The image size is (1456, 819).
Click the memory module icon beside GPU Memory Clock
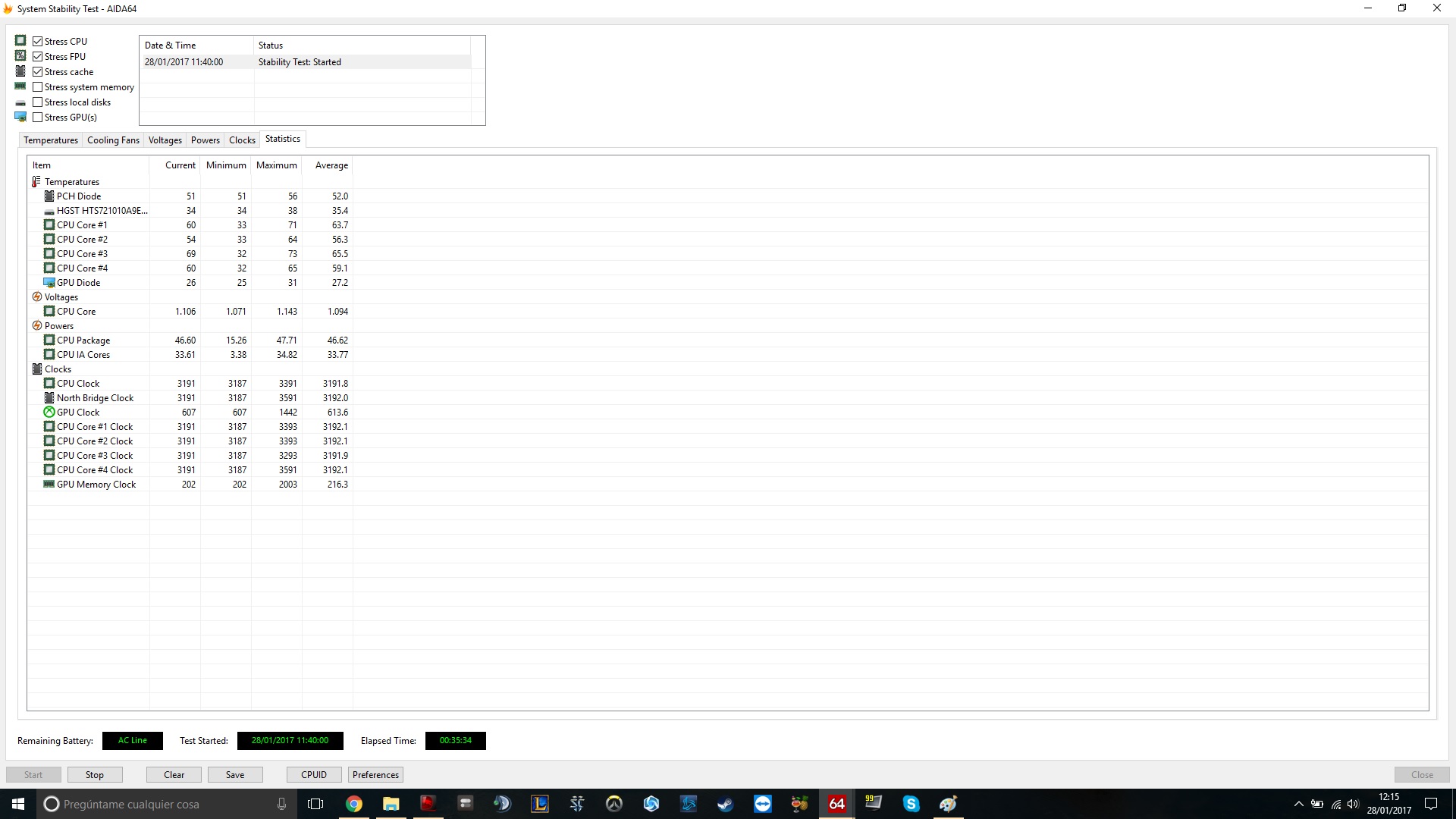[x=49, y=485]
